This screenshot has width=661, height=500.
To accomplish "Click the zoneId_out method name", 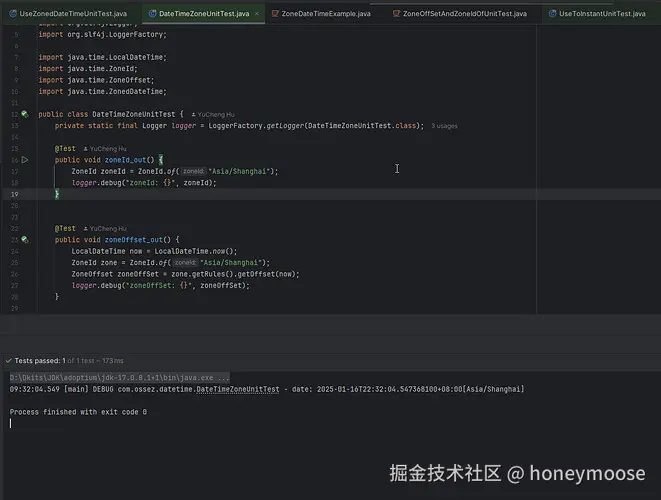I will (x=125, y=160).
